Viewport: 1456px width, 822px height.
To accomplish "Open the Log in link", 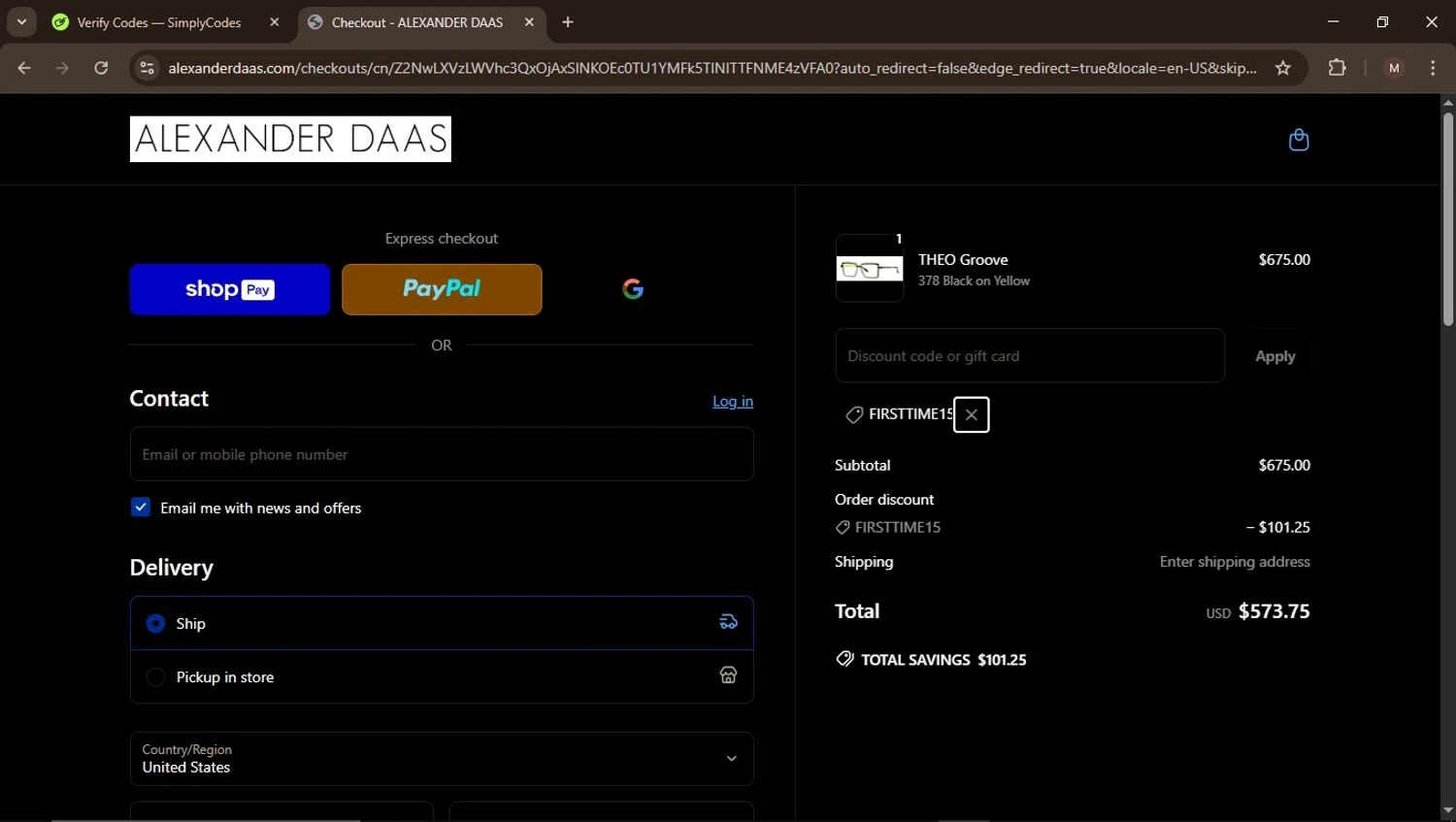I will [x=733, y=401].
